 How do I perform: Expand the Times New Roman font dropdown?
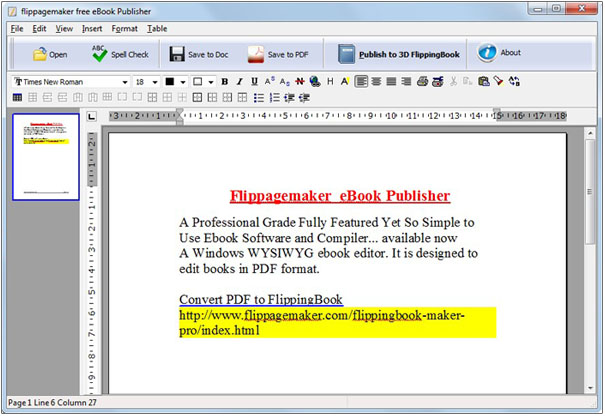pyautogui.click(x=125, y=81)
